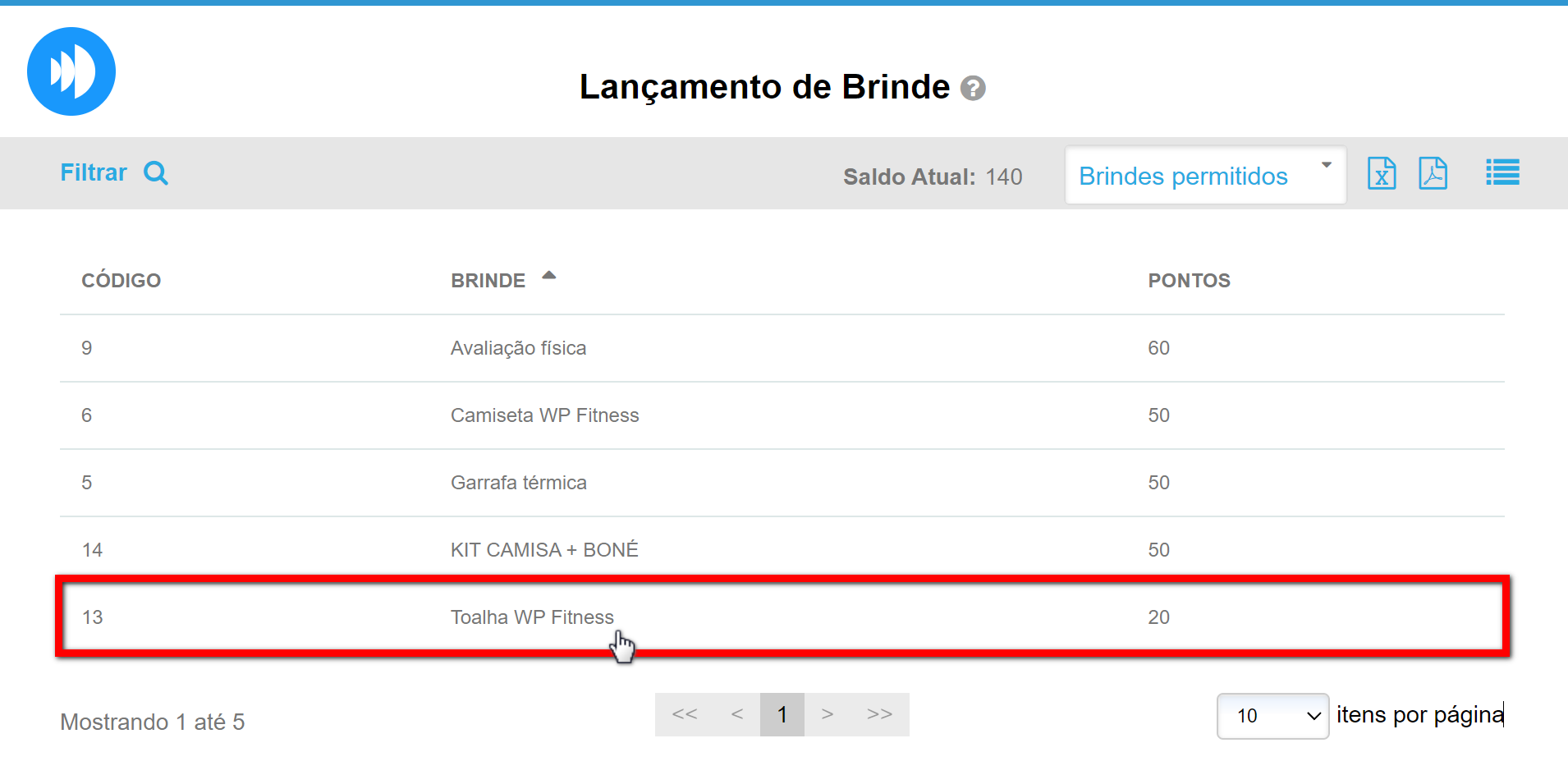The width and height of the screenshot is (1568, 775).
Task: Select the Avaliação física gift row
Action: point(518,348)
